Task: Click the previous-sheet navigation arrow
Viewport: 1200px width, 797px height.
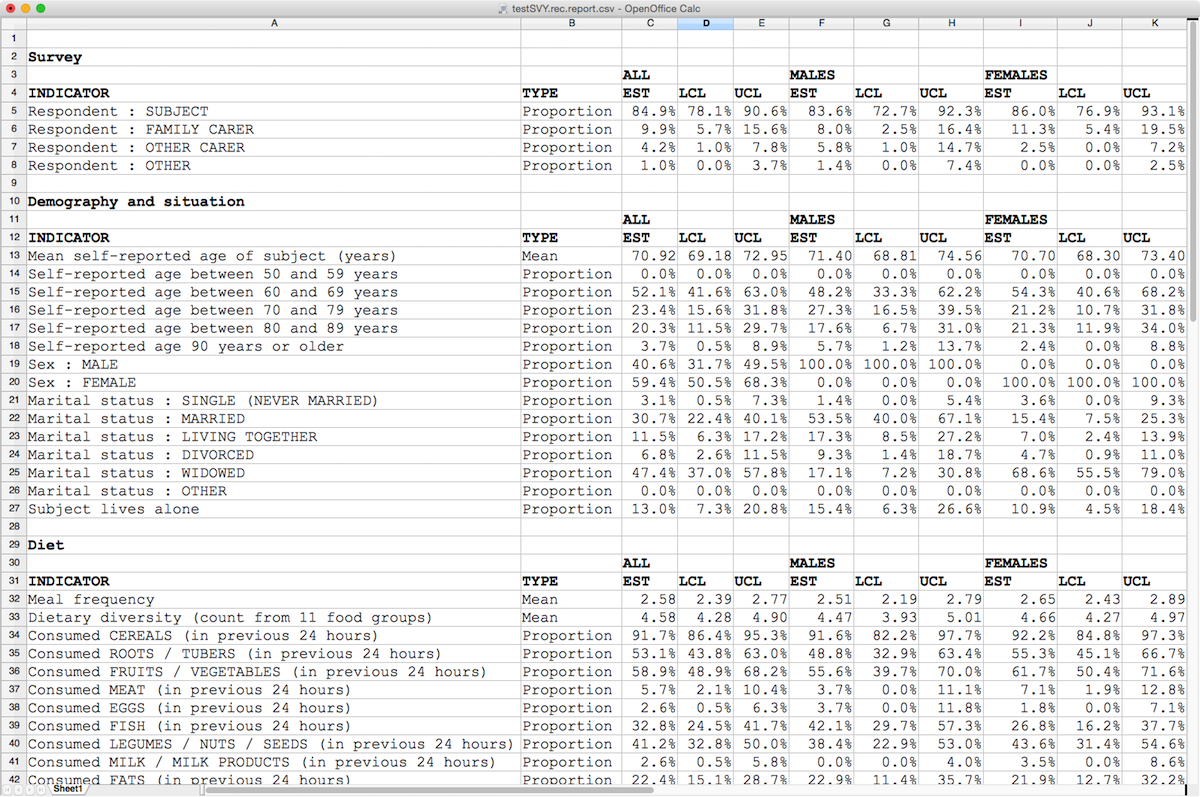Action: click(x=18, y=789)
